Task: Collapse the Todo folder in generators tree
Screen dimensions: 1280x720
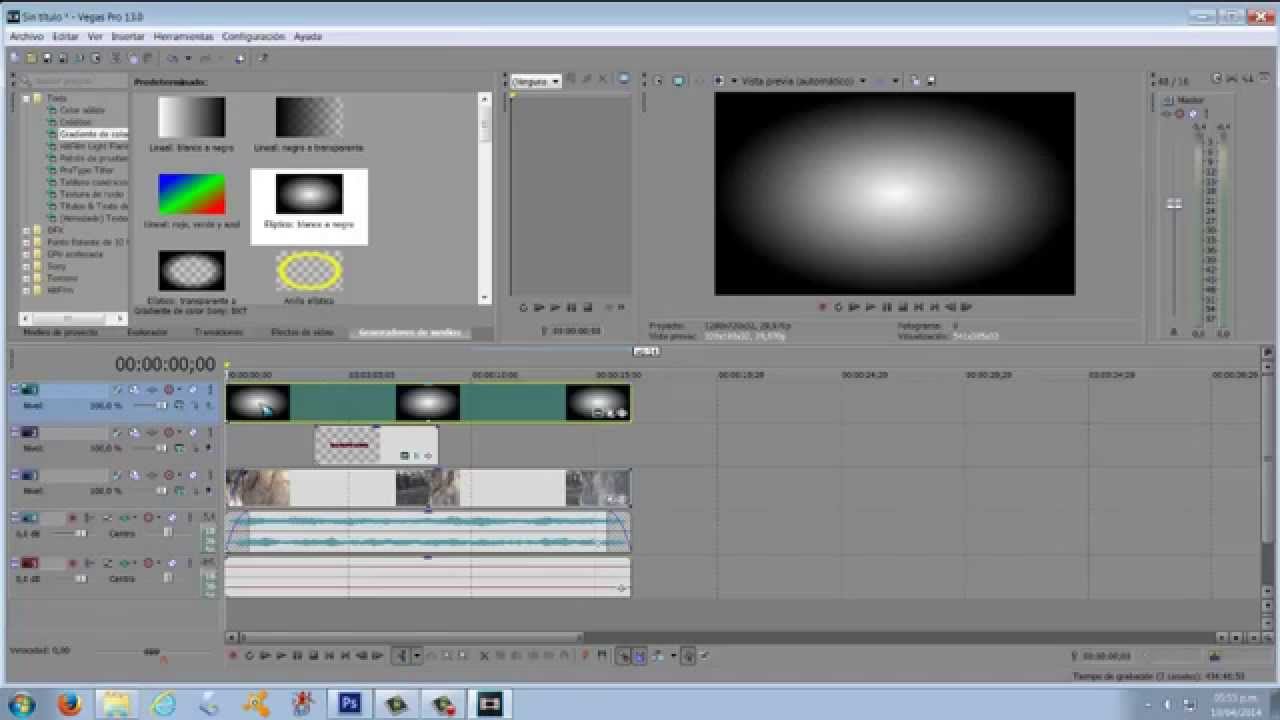Action: point(26,98)
